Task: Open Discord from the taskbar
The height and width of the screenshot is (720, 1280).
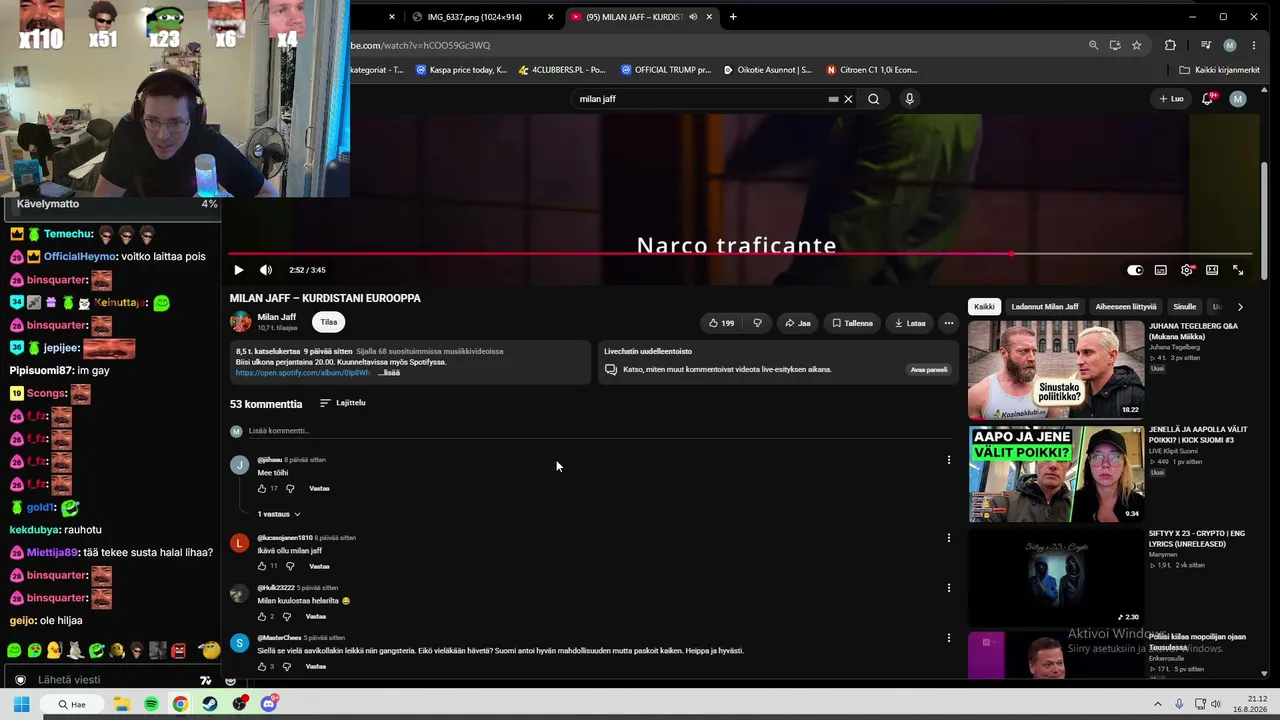Action: pyautogui.click(x=269, y=704)
